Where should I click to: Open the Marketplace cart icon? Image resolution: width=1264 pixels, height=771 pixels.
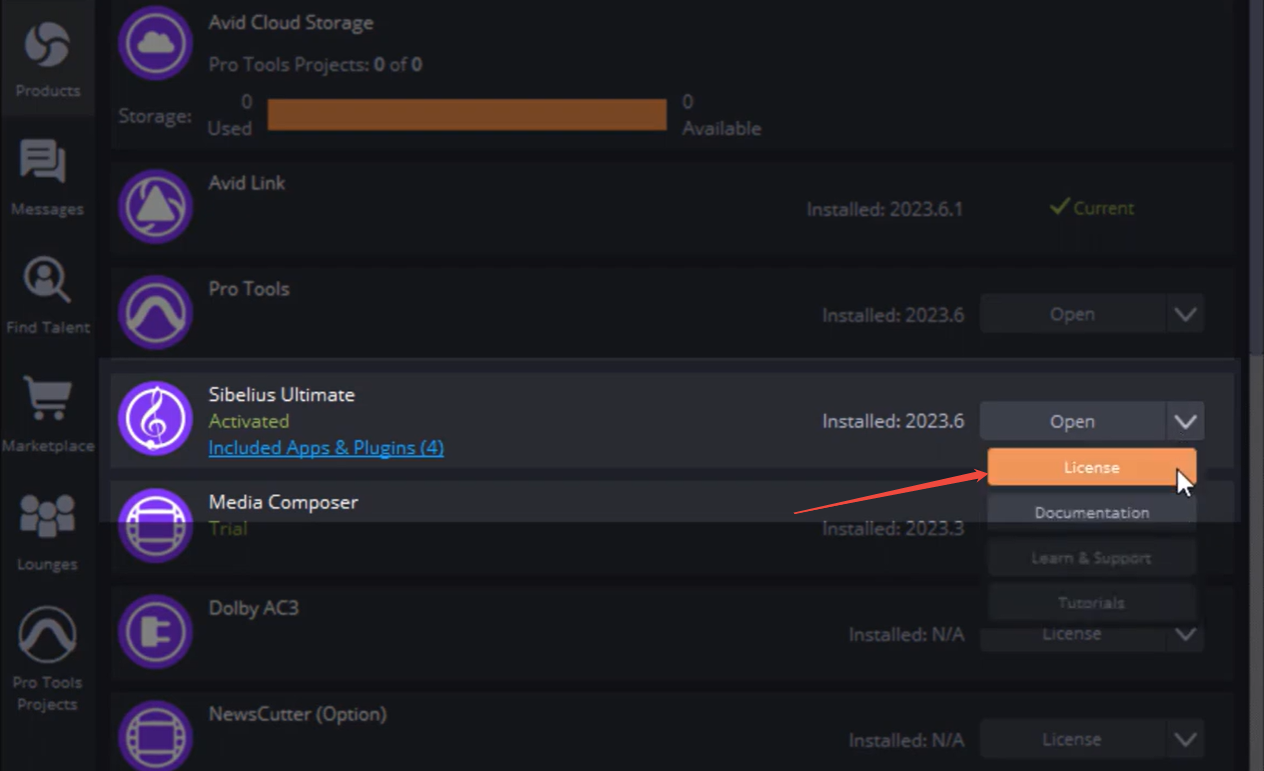tap(47, 412)
